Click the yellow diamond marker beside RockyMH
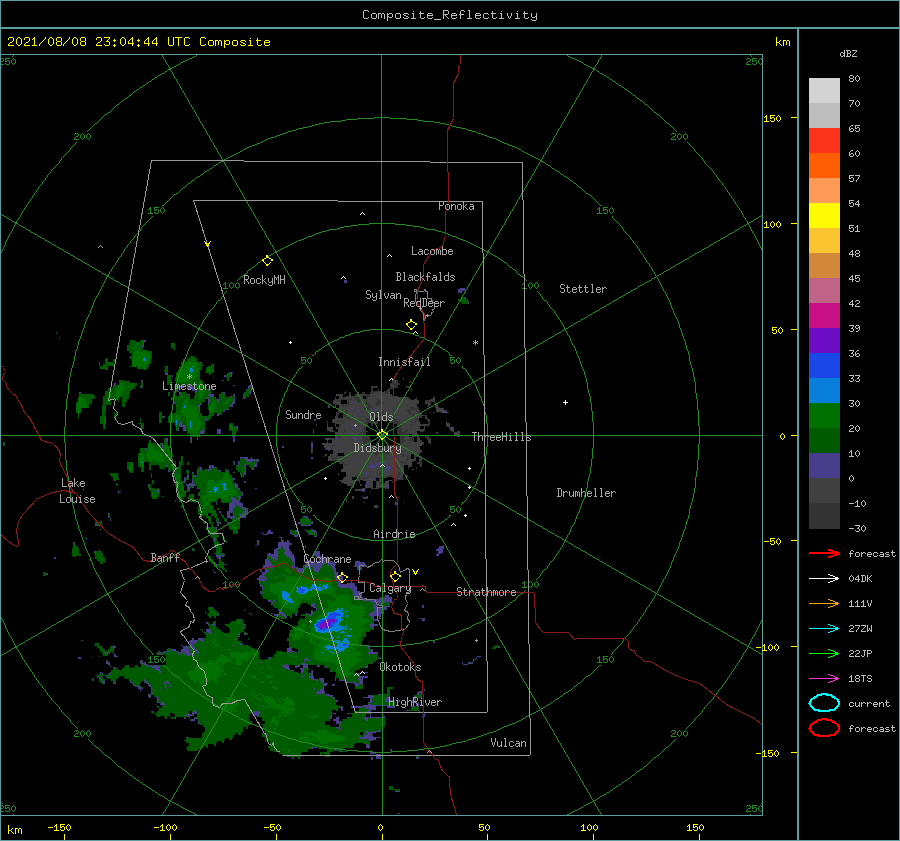The height and width of the screenshot is (841, 900). (x=267, y=261)
